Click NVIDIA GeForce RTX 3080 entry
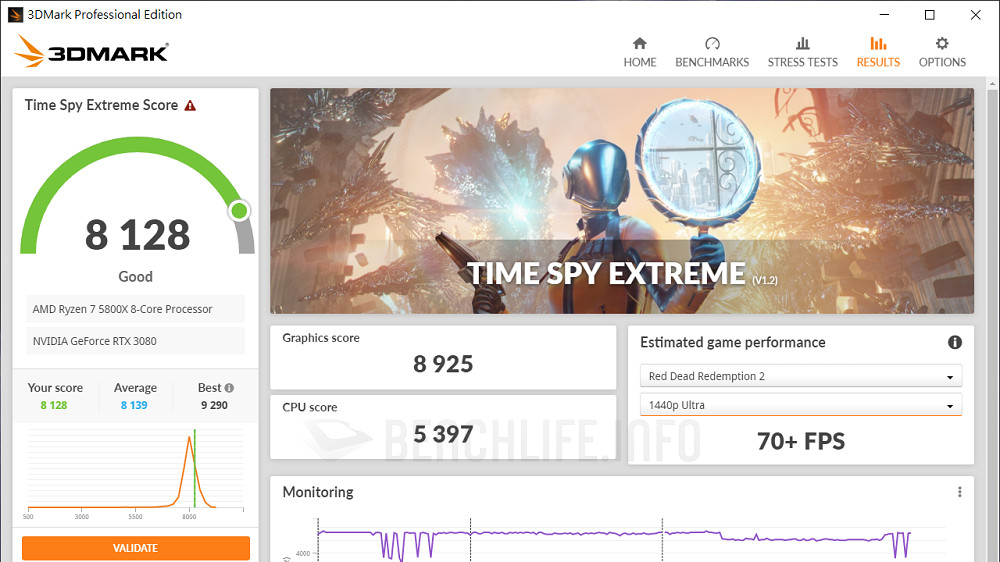This screenshot has height=562, width=1000. 135,341
